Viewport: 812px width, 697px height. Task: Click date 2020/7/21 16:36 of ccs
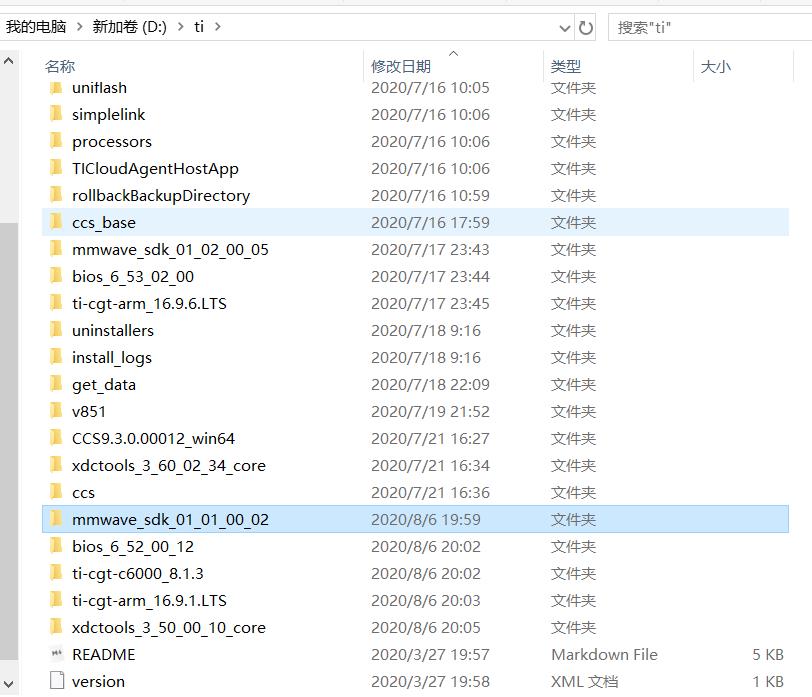tap(430, 492)
